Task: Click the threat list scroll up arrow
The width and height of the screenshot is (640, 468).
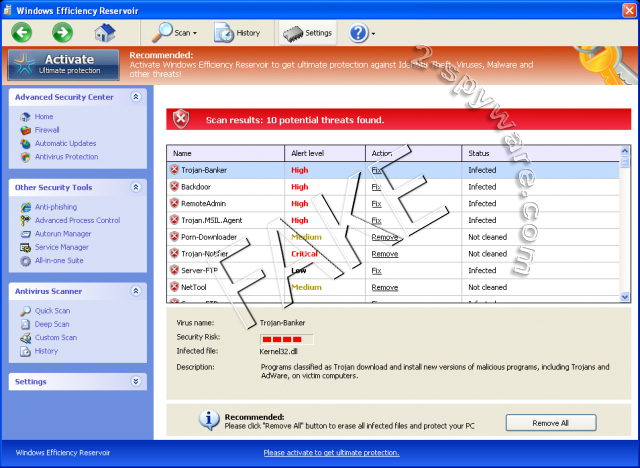Action: [625, 151]
